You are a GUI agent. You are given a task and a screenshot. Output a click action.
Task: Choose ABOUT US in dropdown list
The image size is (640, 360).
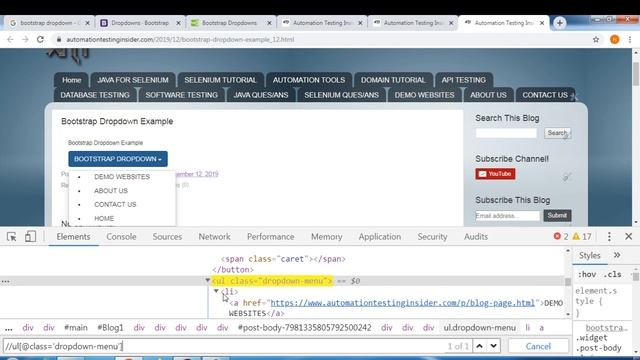[111, 191]
